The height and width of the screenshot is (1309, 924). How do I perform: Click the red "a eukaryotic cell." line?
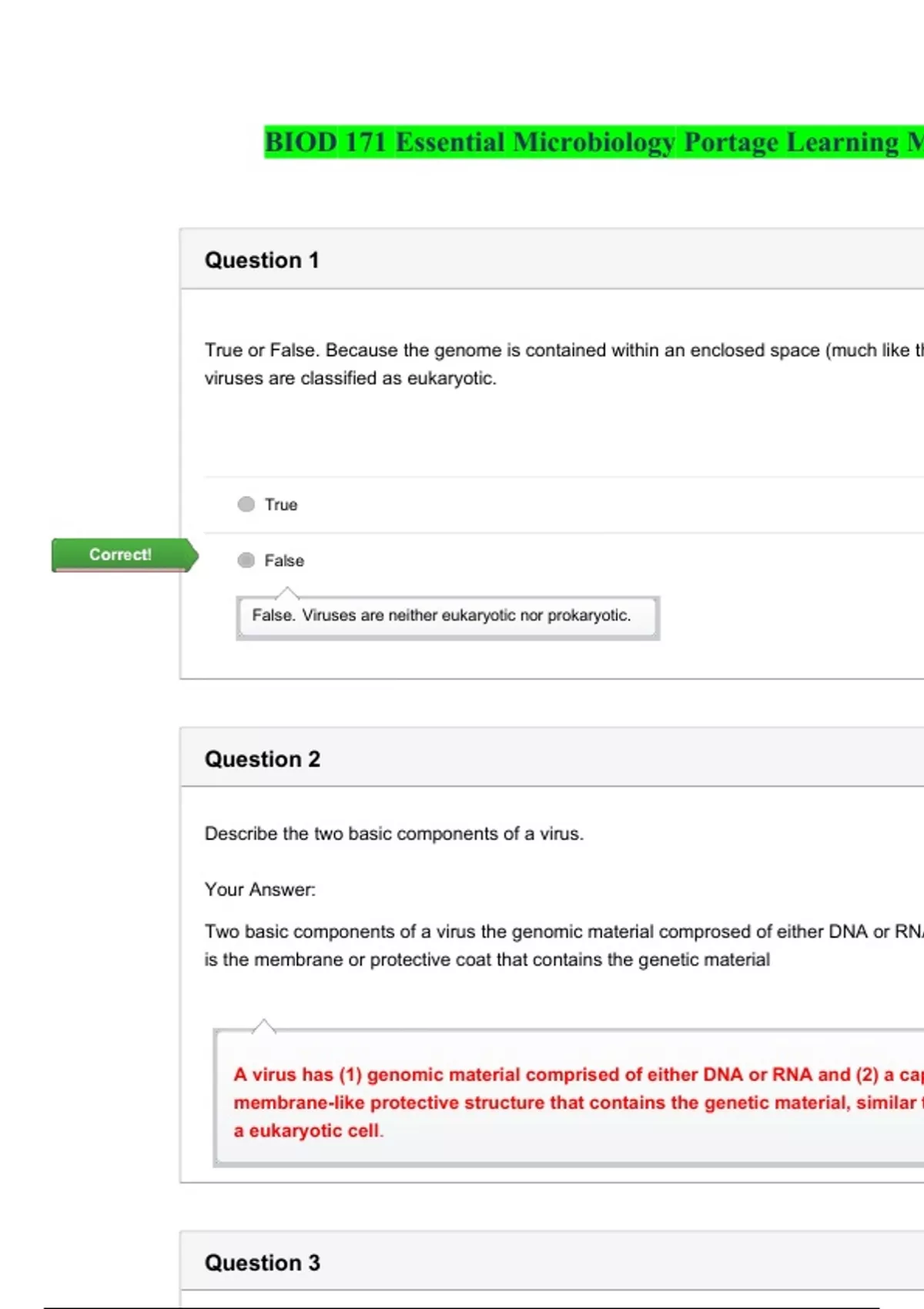tap(308, 1130)
